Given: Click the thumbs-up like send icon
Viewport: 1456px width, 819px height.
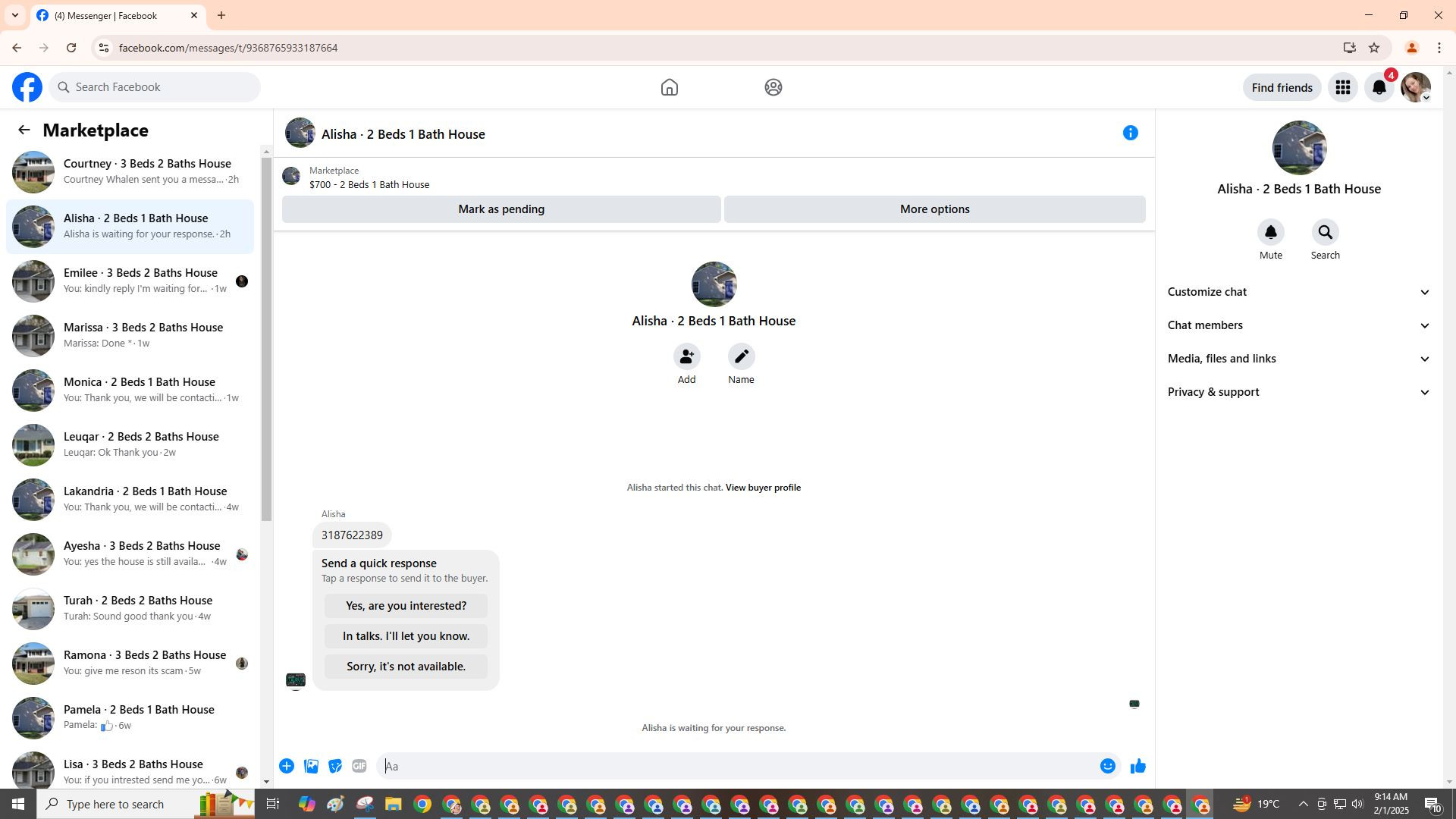Looking at the screenshot, I should (1137, 767).
